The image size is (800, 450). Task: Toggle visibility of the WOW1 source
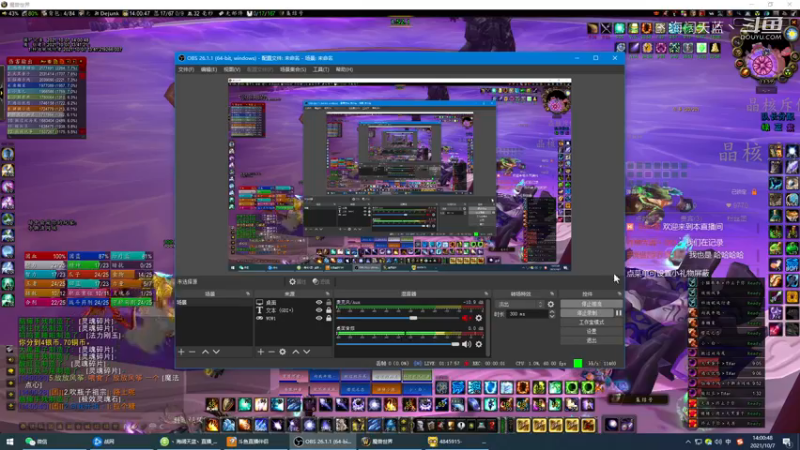point(319,318)
